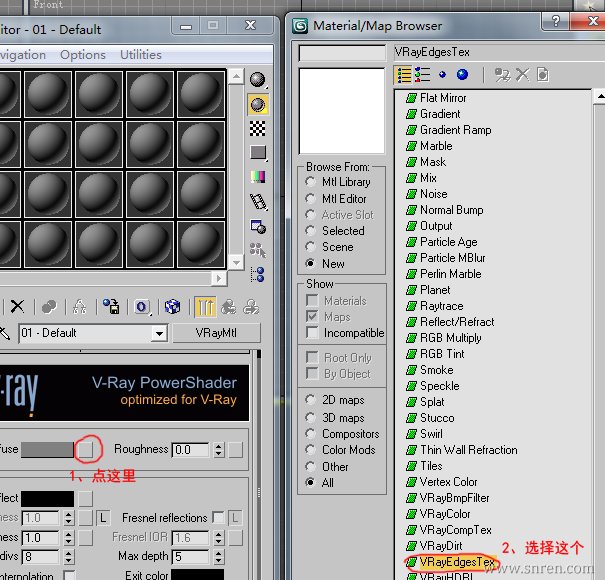Click the VRayMtl material type button
605x580 pixels.
pyautogui.click(x=216, y=333)
